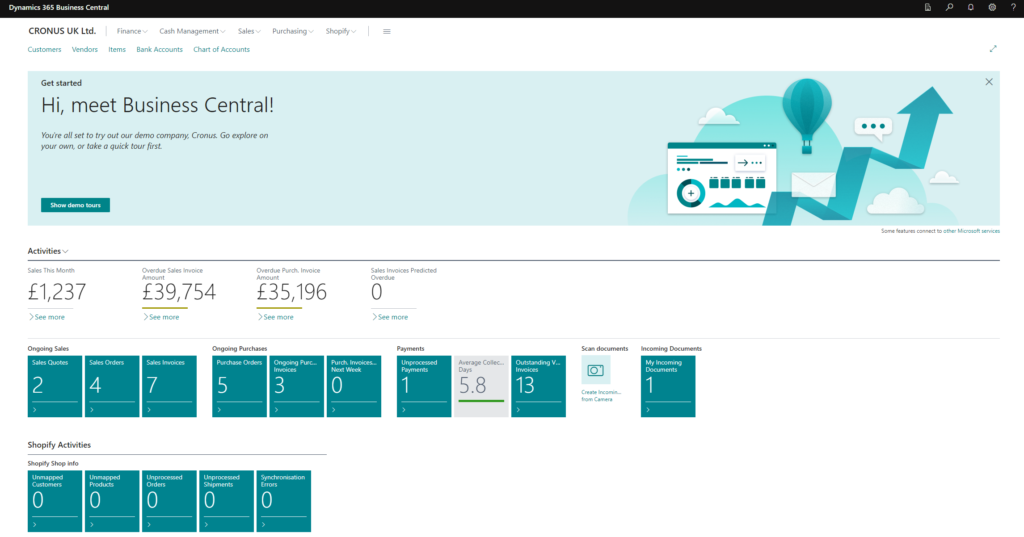This screenshot has height=537, width=1024.
Task: Click the expand page arrows icon
Action: click(x=993, y=49)
